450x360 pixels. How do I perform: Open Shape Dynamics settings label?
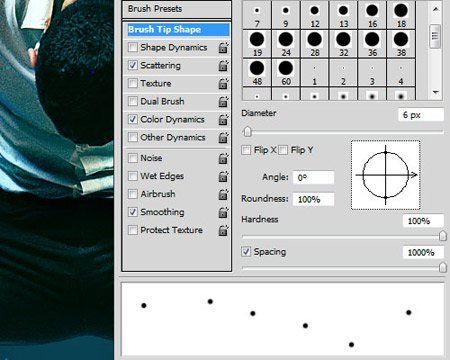coord(174,47)
